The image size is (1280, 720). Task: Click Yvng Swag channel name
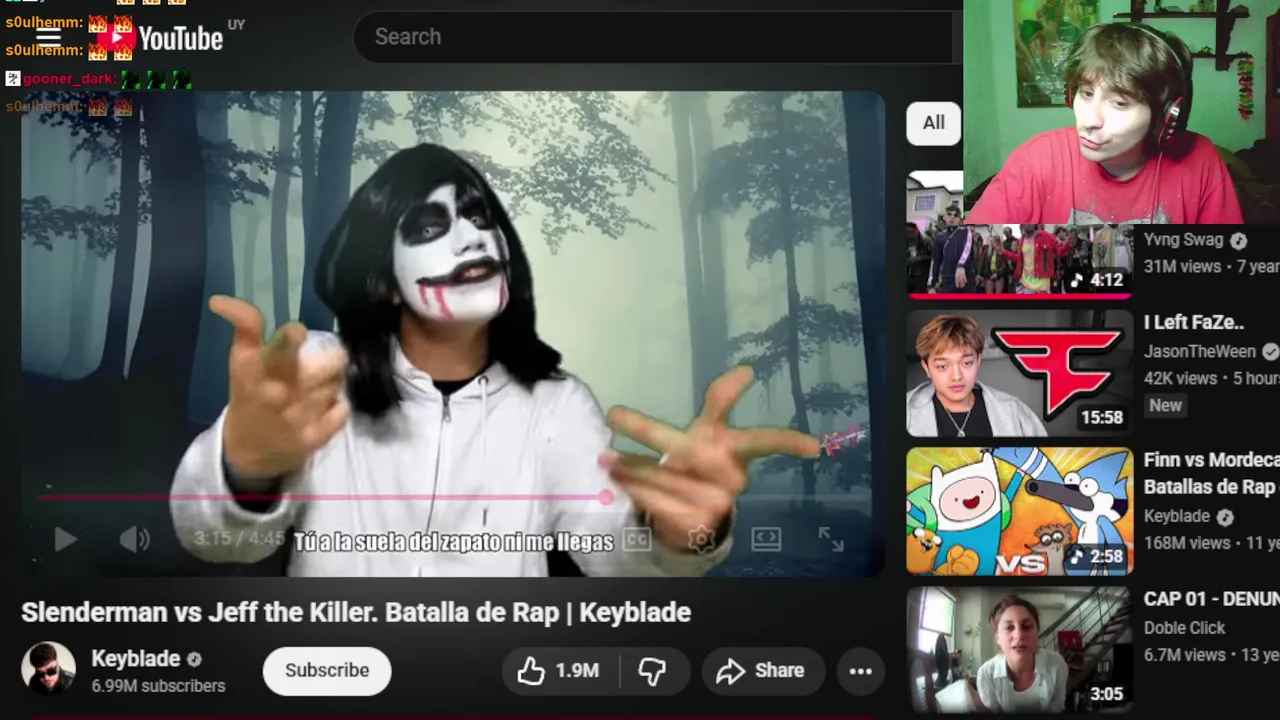(x=1184, y=240)
